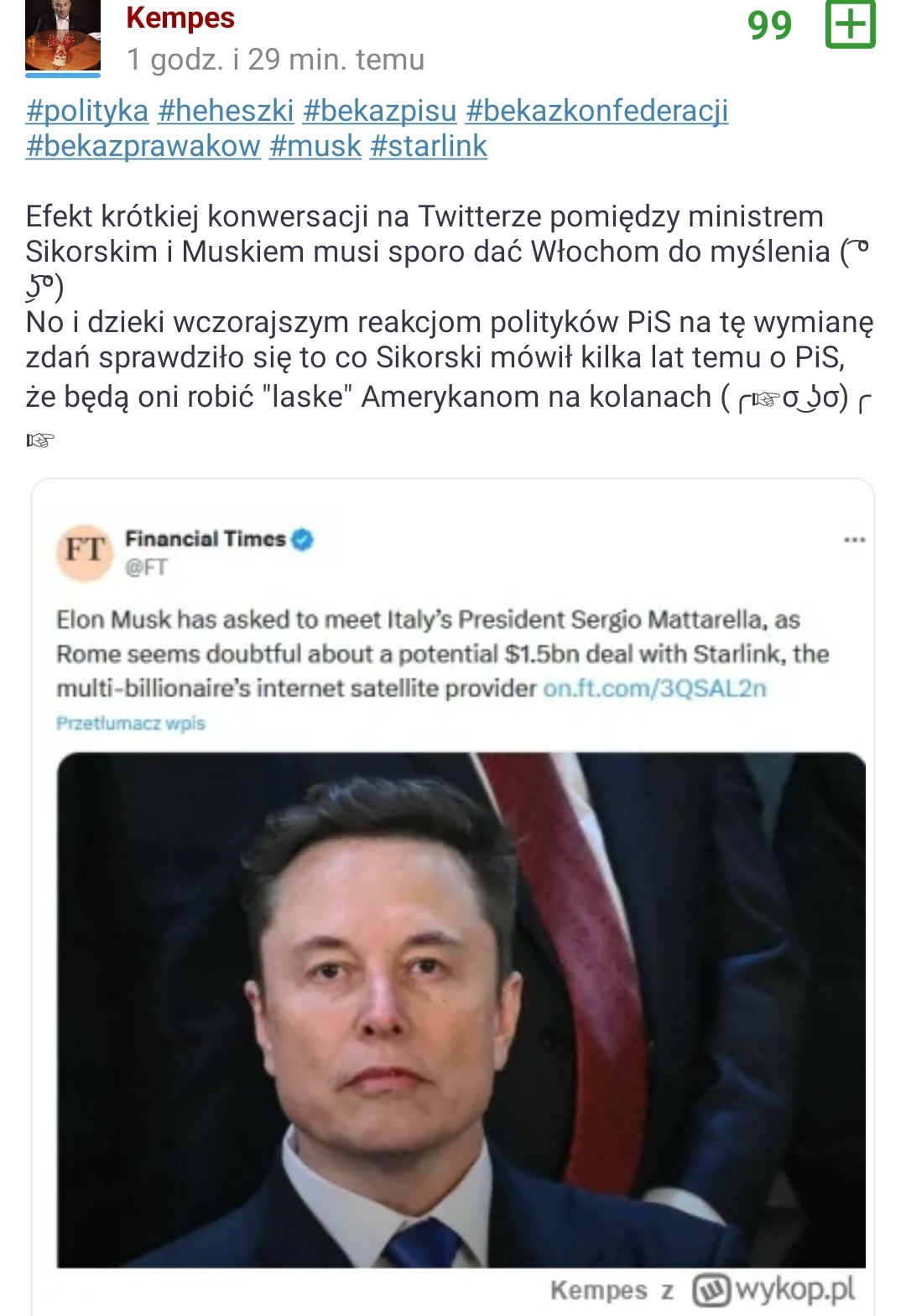Image resolution: width=906 pixels, height=1316 pixels.
Task: Open the #bekazprawakow tag
Action: tap(143, 146)
